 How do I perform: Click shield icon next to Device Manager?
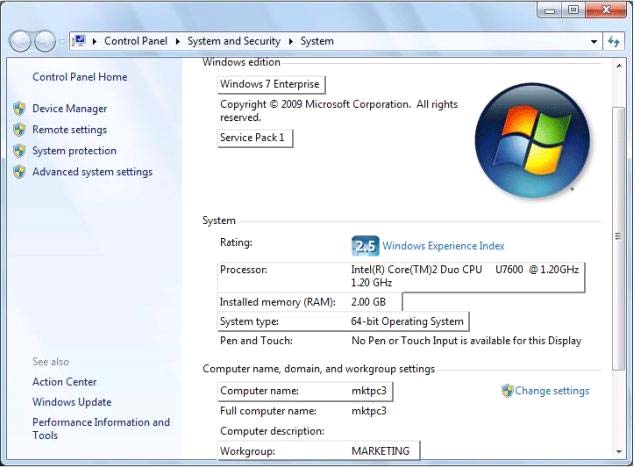pos(19,108)
